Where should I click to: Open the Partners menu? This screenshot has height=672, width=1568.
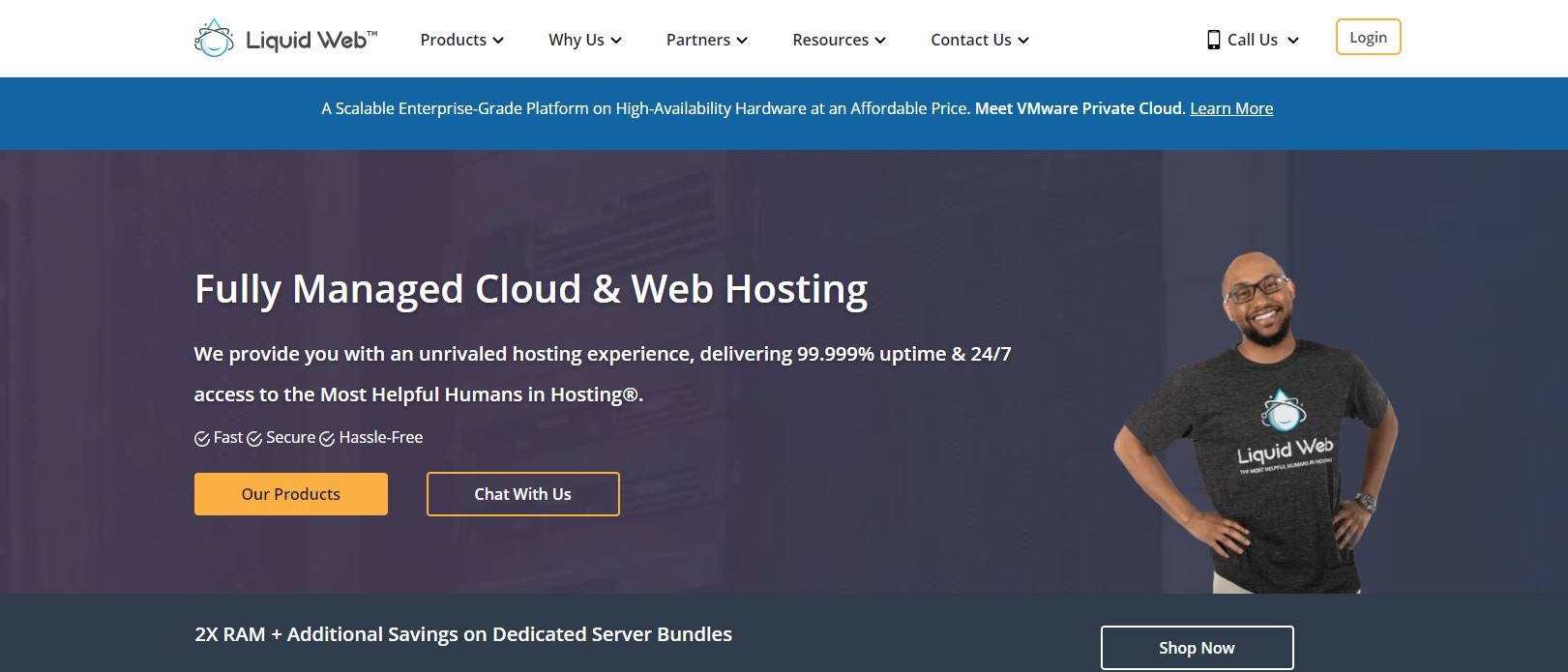[707, 40]
